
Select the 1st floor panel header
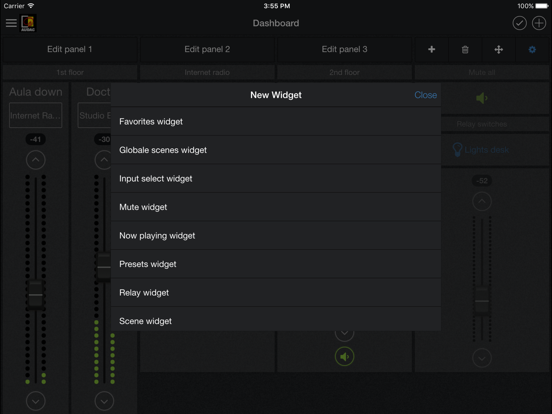70,73
